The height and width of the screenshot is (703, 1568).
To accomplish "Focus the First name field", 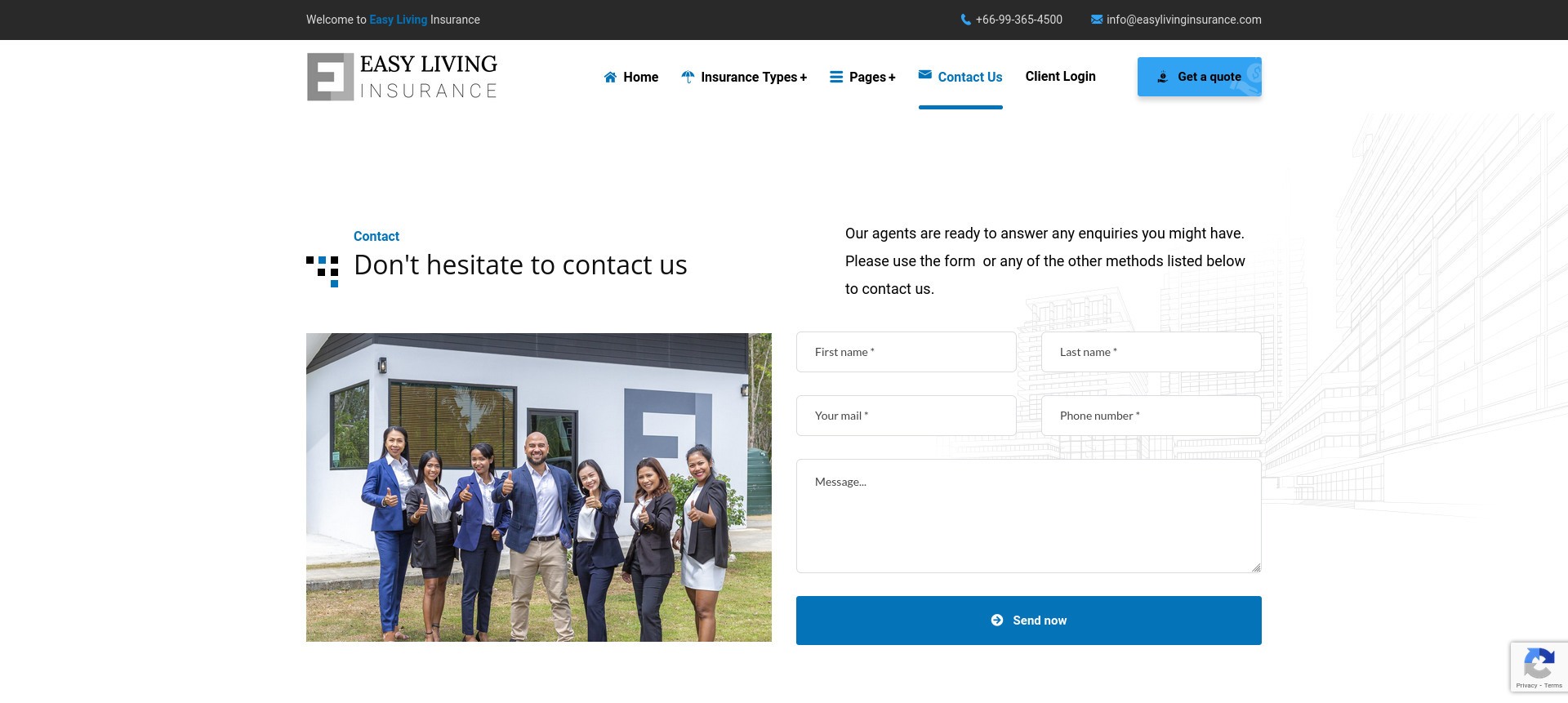I will [906, 352].
